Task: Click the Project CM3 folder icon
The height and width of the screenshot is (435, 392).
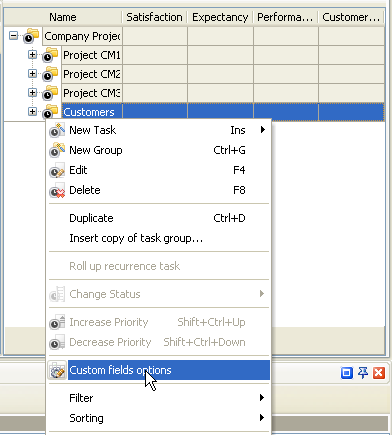Action: [x=50, y=93]
